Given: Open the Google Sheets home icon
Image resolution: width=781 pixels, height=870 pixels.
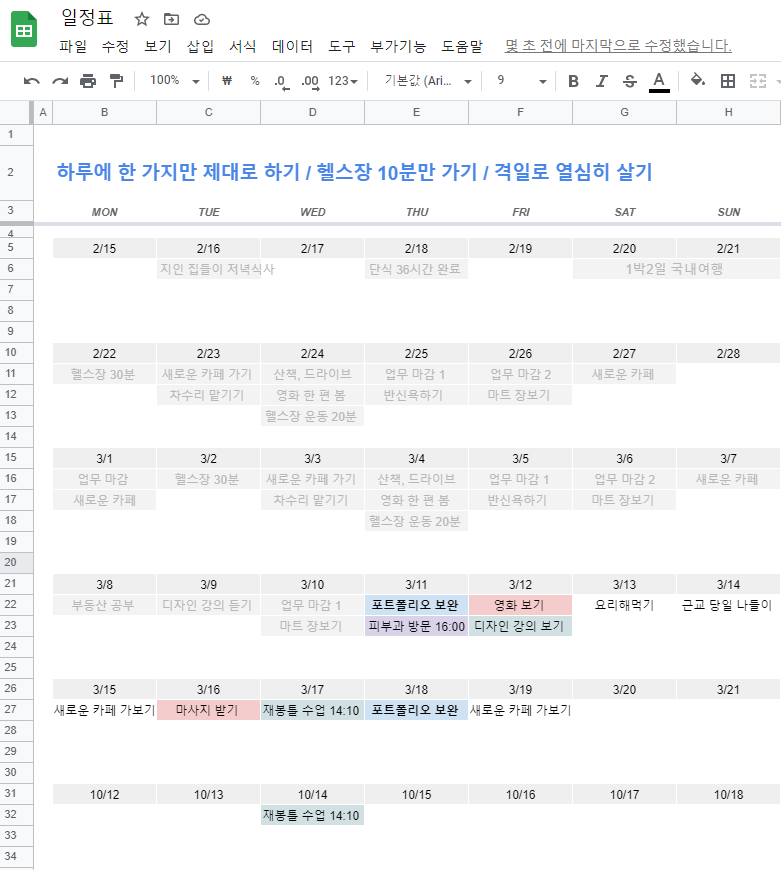Looking at the screenshot, I should click(x=24, y=29).
